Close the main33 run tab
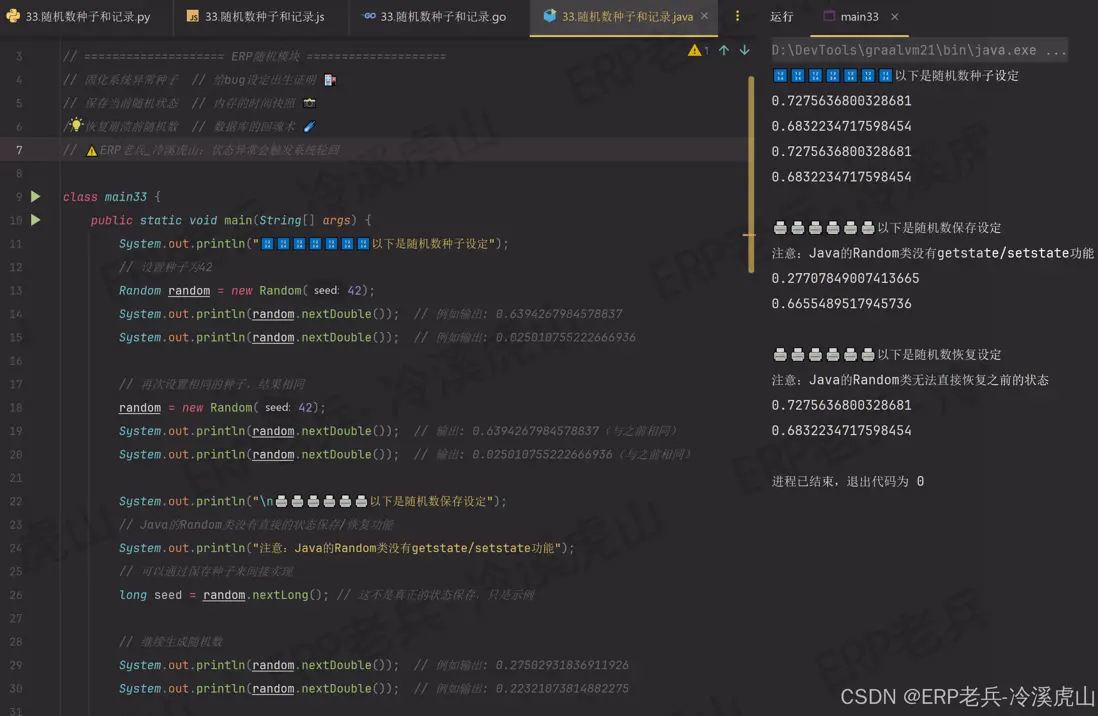The height and width of the screenshot is (716, 1098). [x=894, y=16]
